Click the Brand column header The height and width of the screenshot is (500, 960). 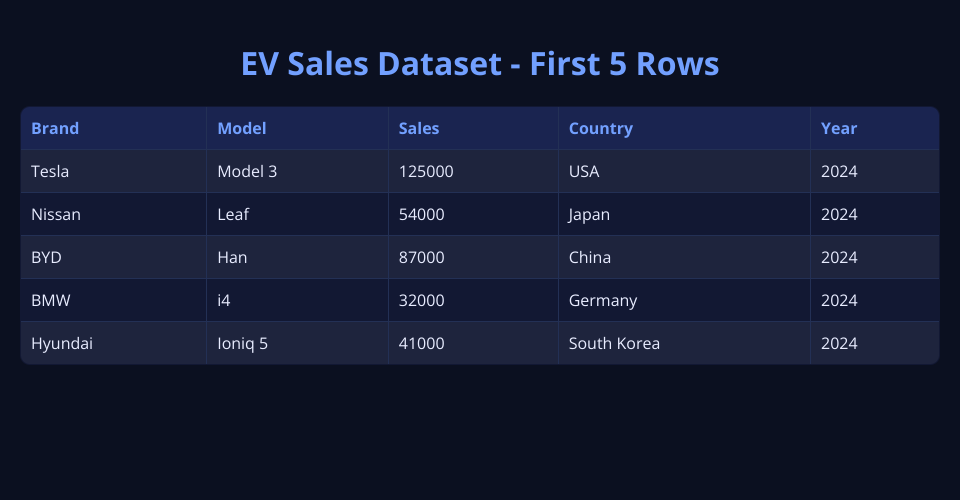(x=55, y=128)
